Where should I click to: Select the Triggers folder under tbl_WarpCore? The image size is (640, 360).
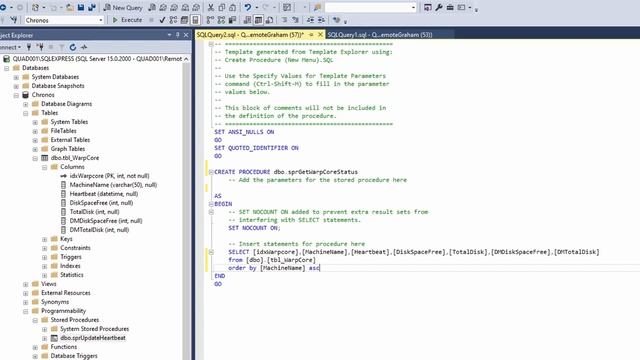71,257
